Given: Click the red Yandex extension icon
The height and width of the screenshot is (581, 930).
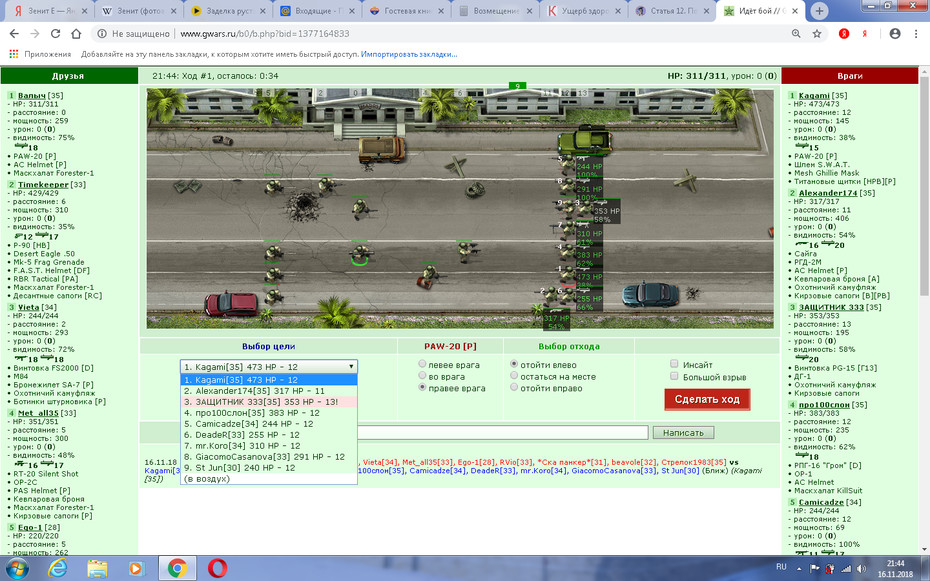Looking at the screenshot, I should [843, 34].
